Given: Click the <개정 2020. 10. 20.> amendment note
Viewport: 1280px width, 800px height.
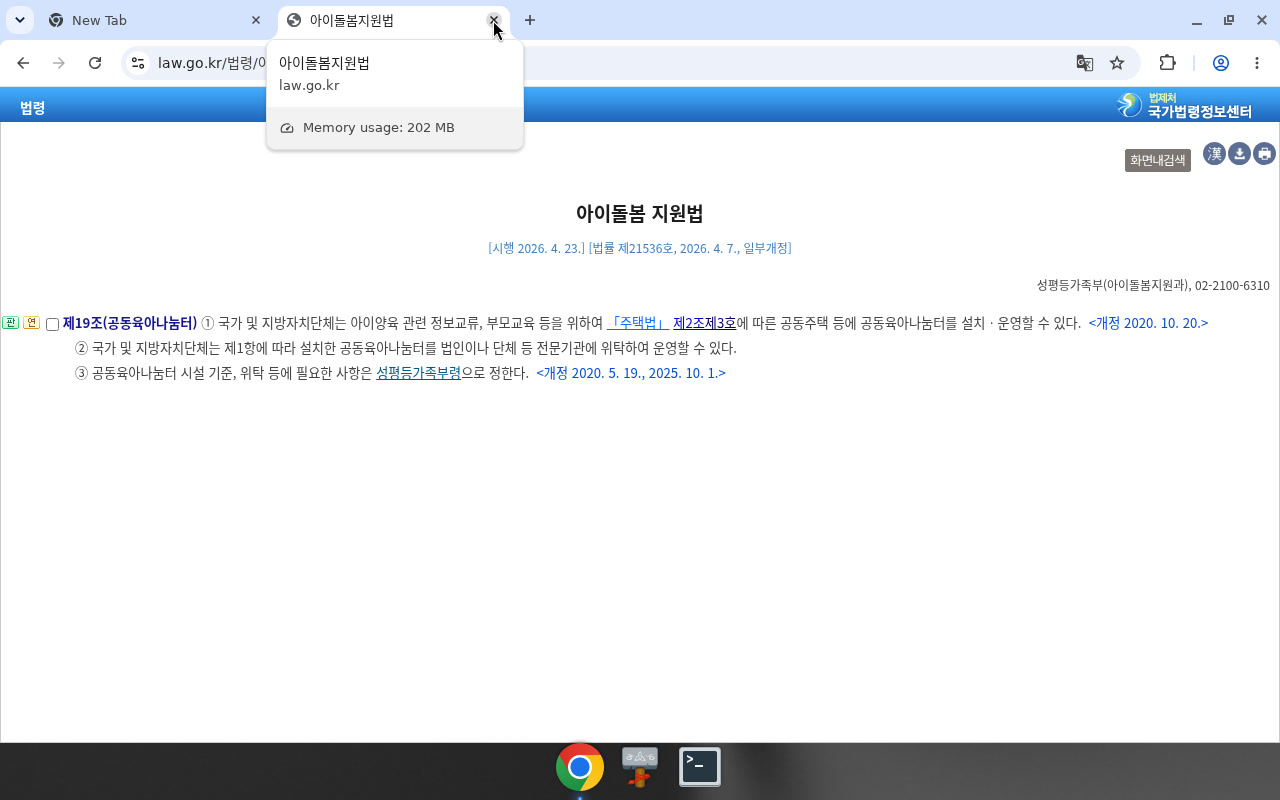Looking at the screenshot, I should tap(1148, 323).
